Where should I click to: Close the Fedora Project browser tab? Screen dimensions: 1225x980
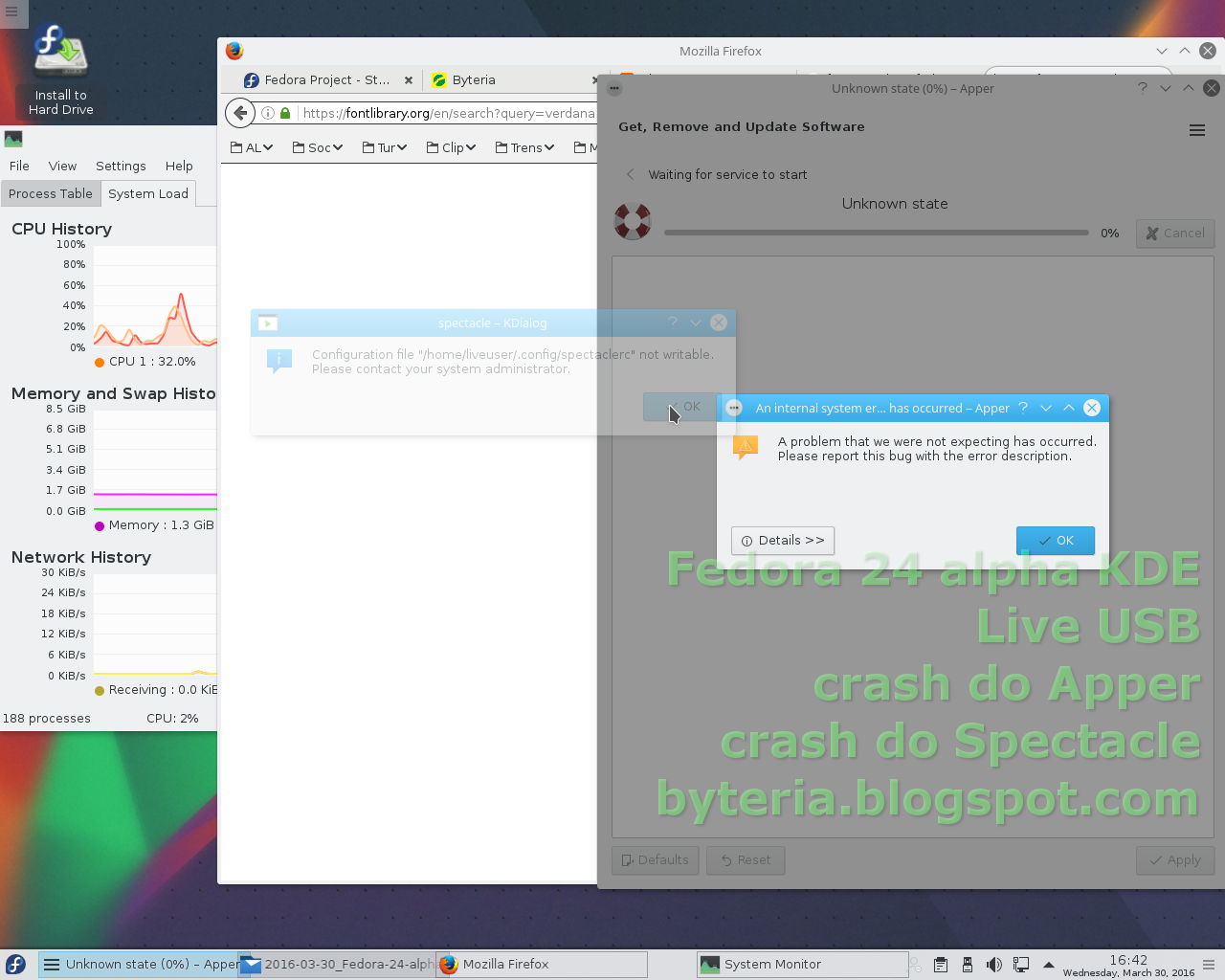[x=409, y=80]
